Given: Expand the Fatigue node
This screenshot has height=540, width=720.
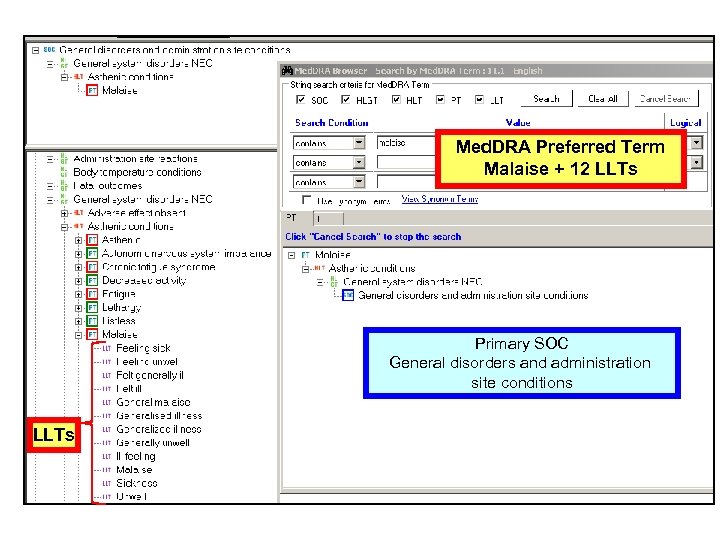Looking at the screenshot, I should click(x=79, y=294).
